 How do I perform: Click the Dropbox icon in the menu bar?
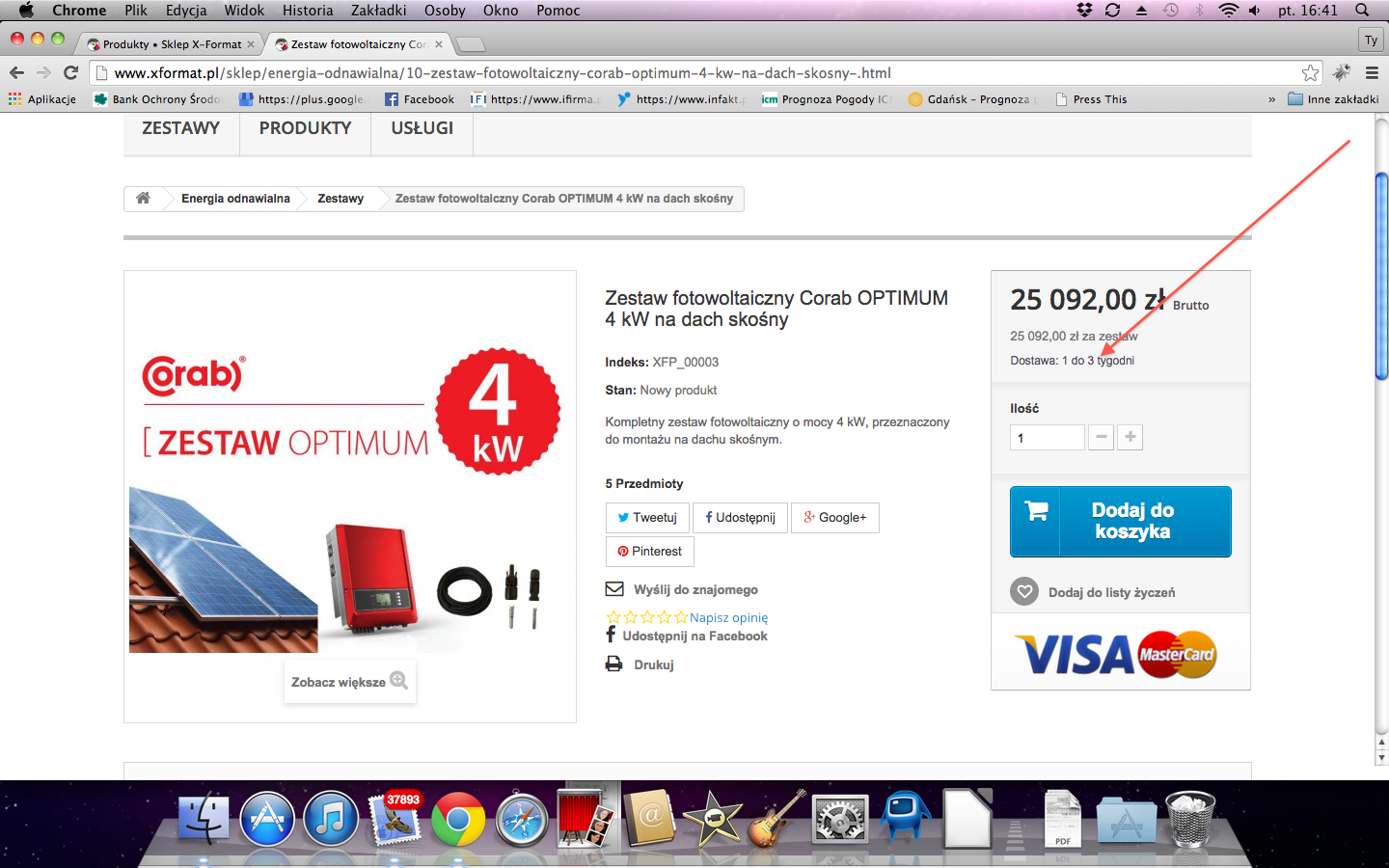click(1085, 10)
